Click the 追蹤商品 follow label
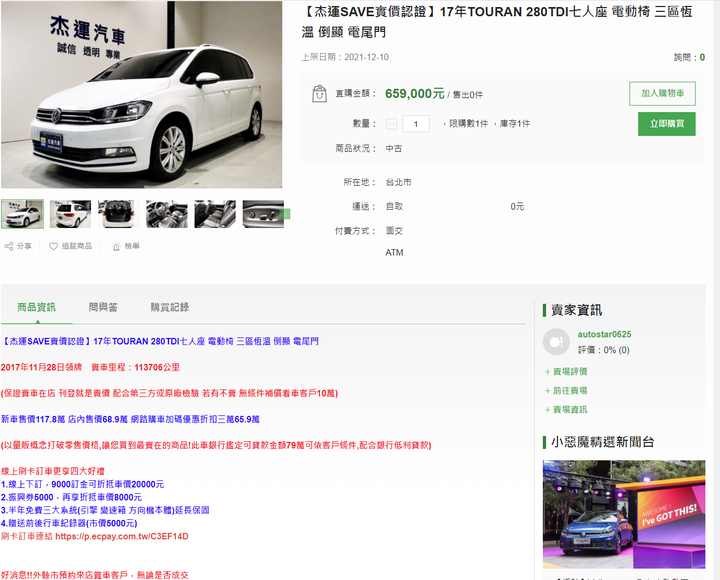Viewport: 720px width, 580px height. (x=77, y=246)
